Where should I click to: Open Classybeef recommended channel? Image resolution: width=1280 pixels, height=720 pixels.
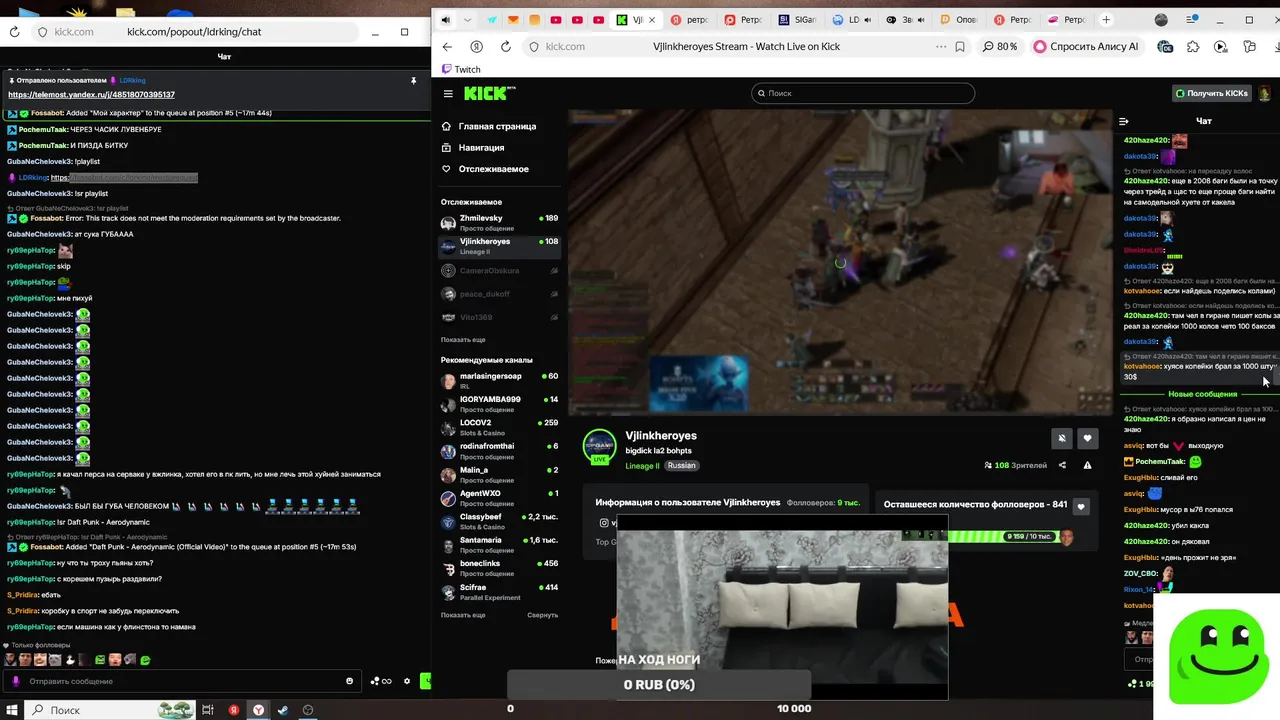[499, 521]
